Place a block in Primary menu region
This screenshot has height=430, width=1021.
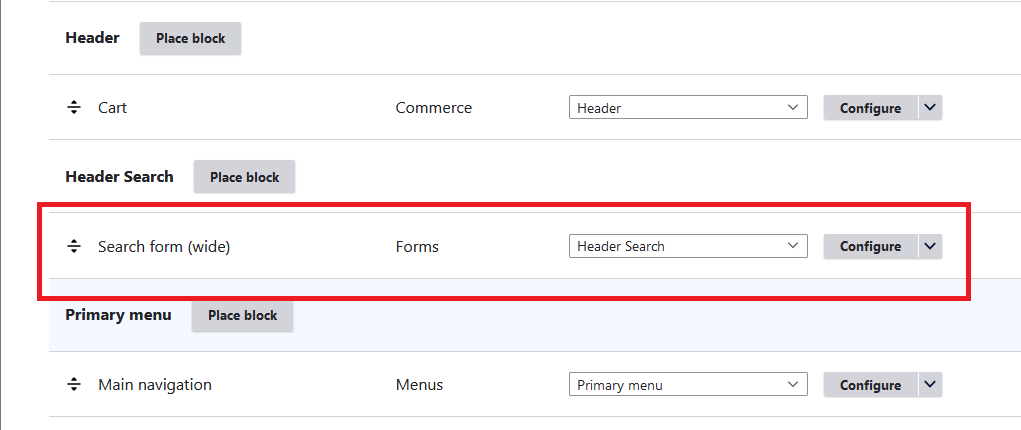(x=242, y=315)
